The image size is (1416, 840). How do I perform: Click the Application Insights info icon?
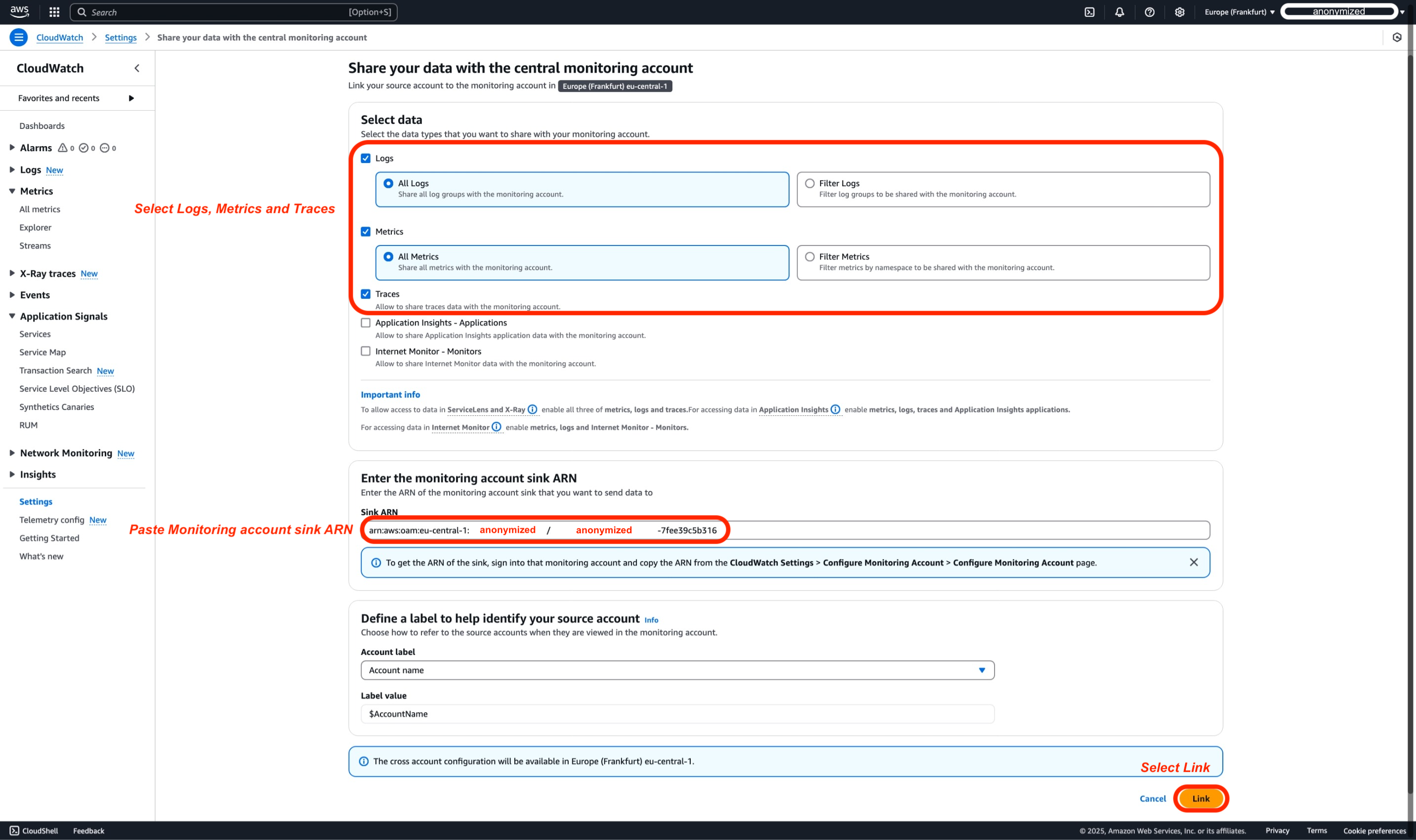coord(835,409)
